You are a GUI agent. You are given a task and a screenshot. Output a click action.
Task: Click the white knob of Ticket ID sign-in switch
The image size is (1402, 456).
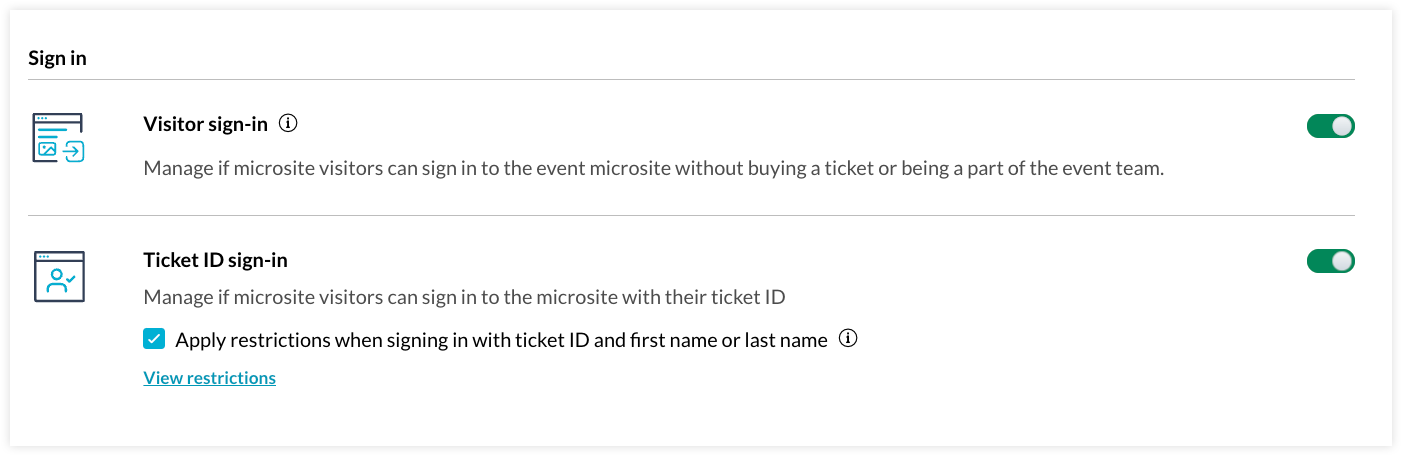[1342, 261]
